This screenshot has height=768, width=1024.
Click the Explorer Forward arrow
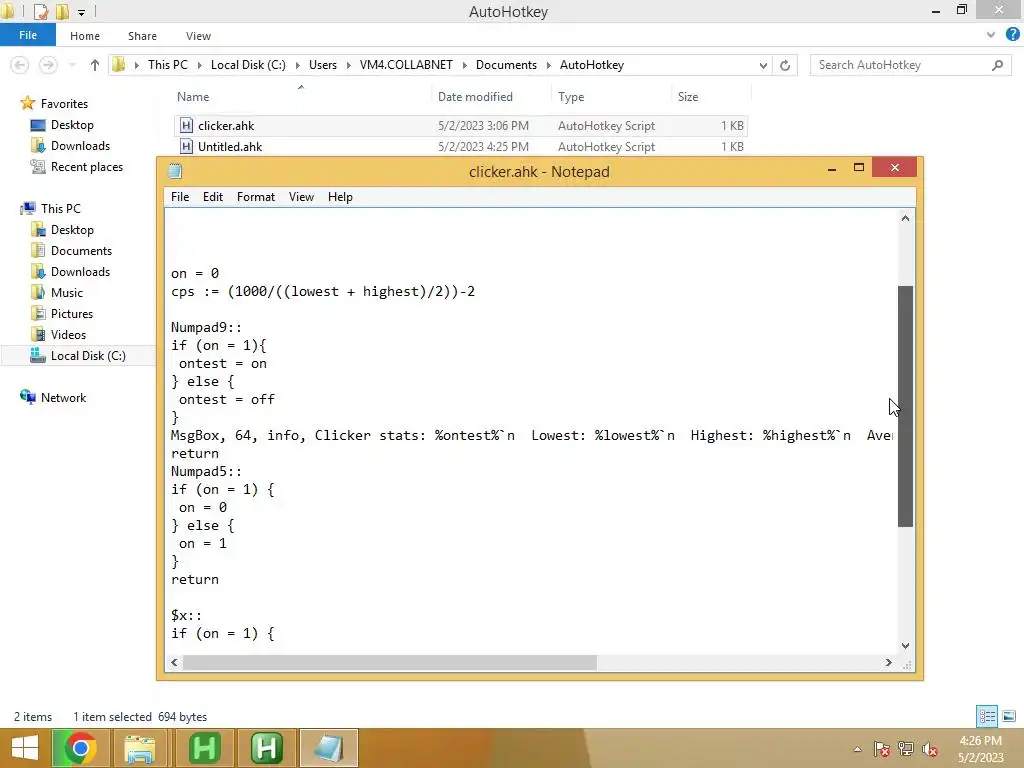click(48, 65)
